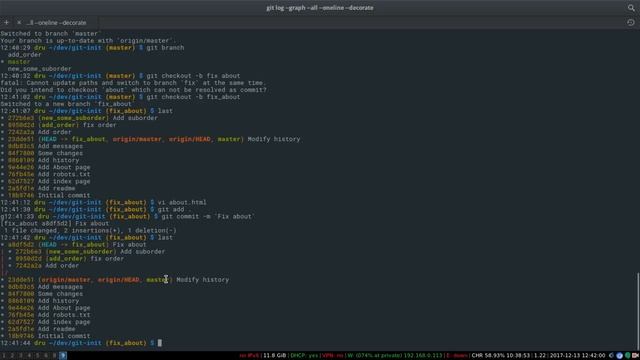
Task: Click the 'add_order' branch in the branch list
Action: point(24,55)
